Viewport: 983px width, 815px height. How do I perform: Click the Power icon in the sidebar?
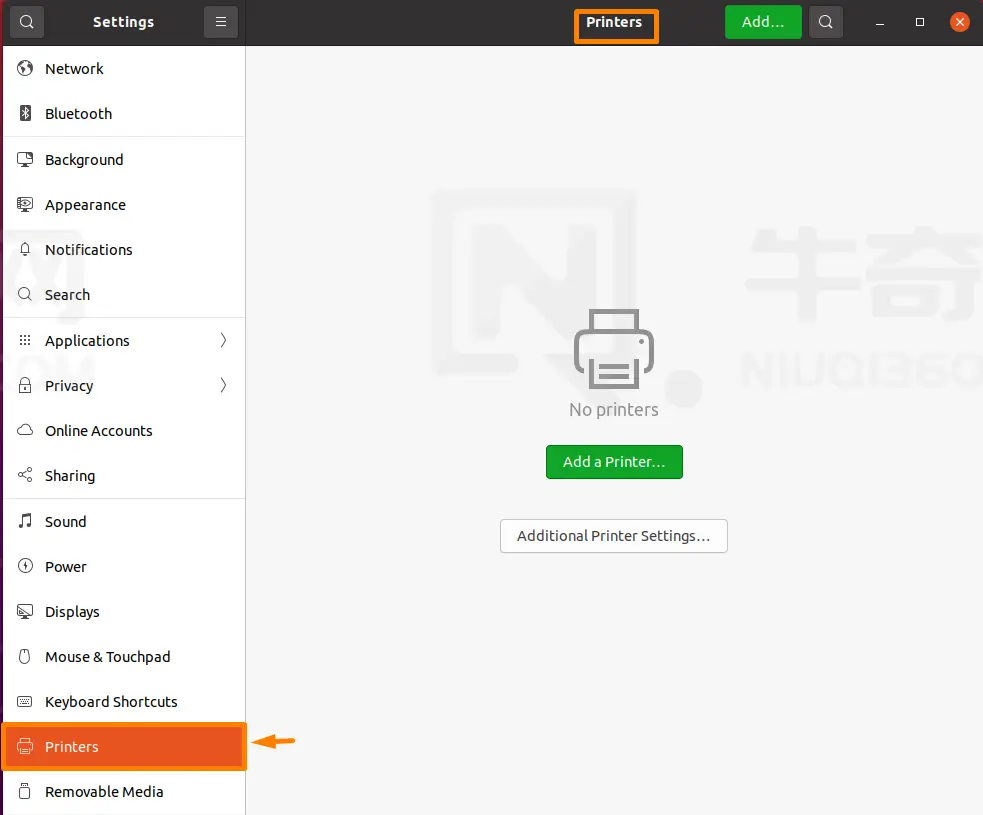pyautogui.click(x=25, y=566)
